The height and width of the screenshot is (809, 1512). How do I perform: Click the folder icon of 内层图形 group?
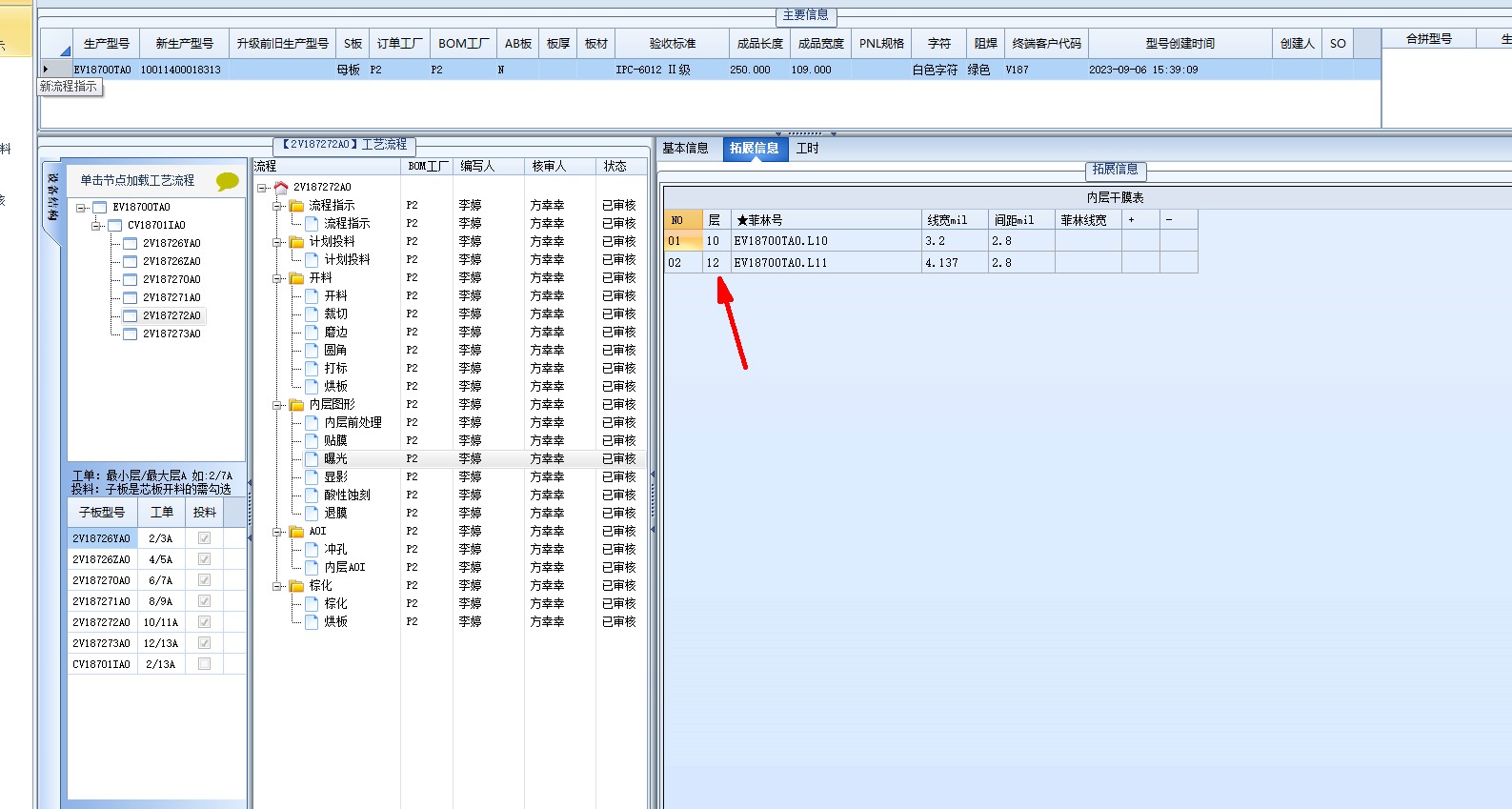tap(297, 404)
